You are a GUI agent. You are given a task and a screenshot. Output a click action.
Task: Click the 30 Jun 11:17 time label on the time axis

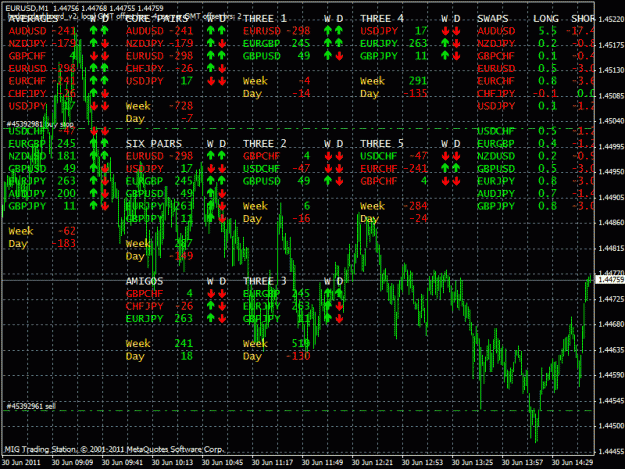272,462
